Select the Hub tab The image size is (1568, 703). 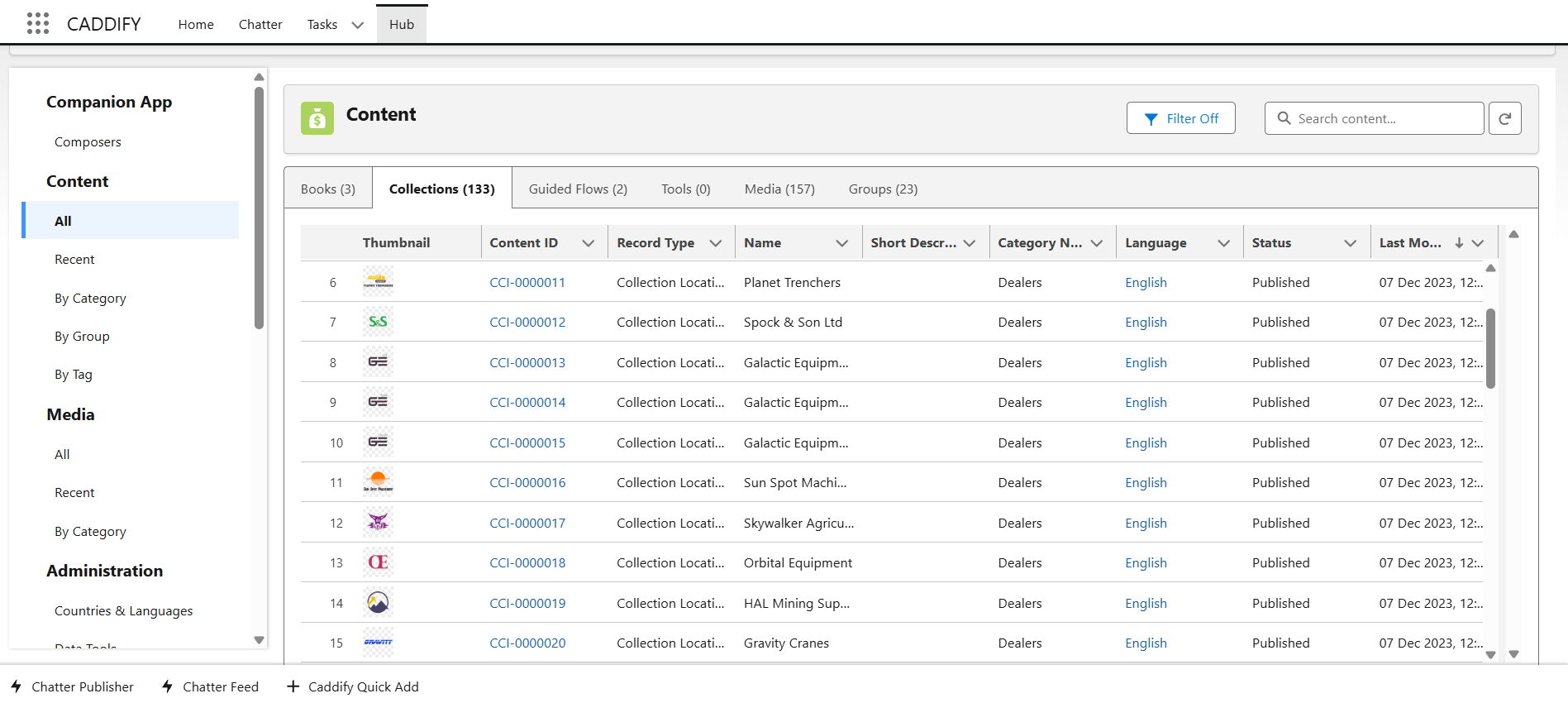(x=402, y=25)
